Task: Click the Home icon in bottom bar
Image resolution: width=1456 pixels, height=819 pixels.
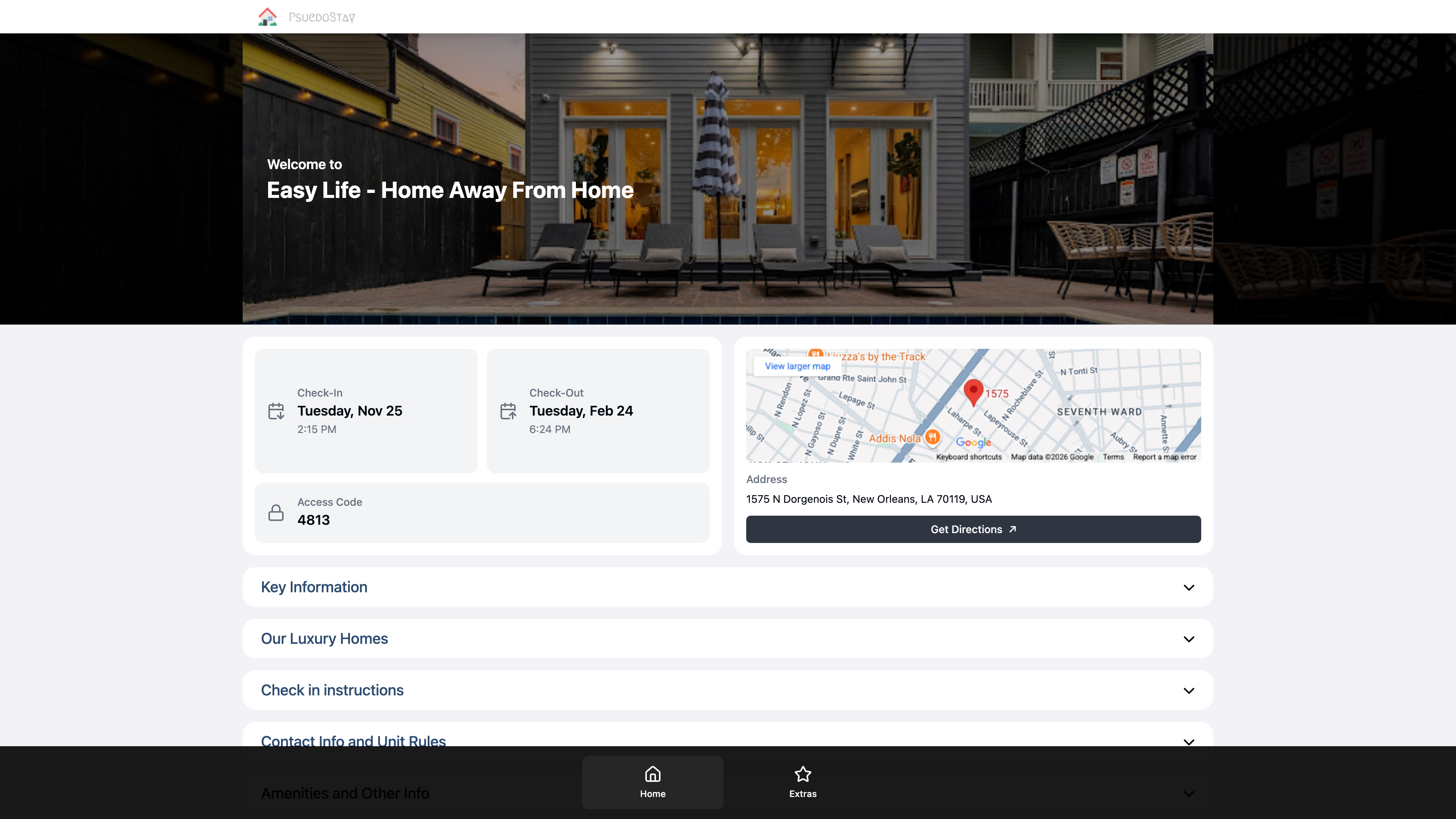Action: 652,774
